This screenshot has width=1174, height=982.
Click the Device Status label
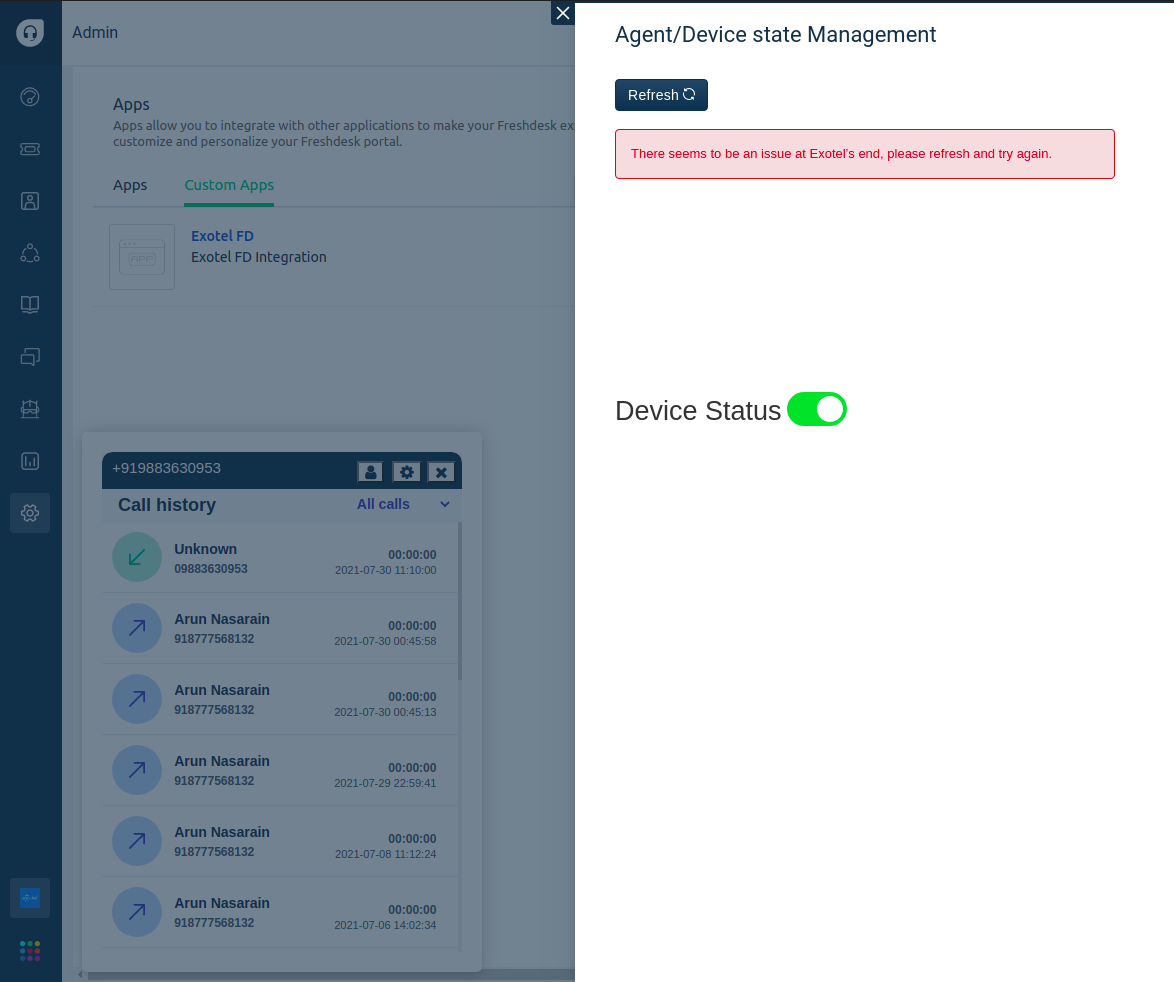coord(698,410)
